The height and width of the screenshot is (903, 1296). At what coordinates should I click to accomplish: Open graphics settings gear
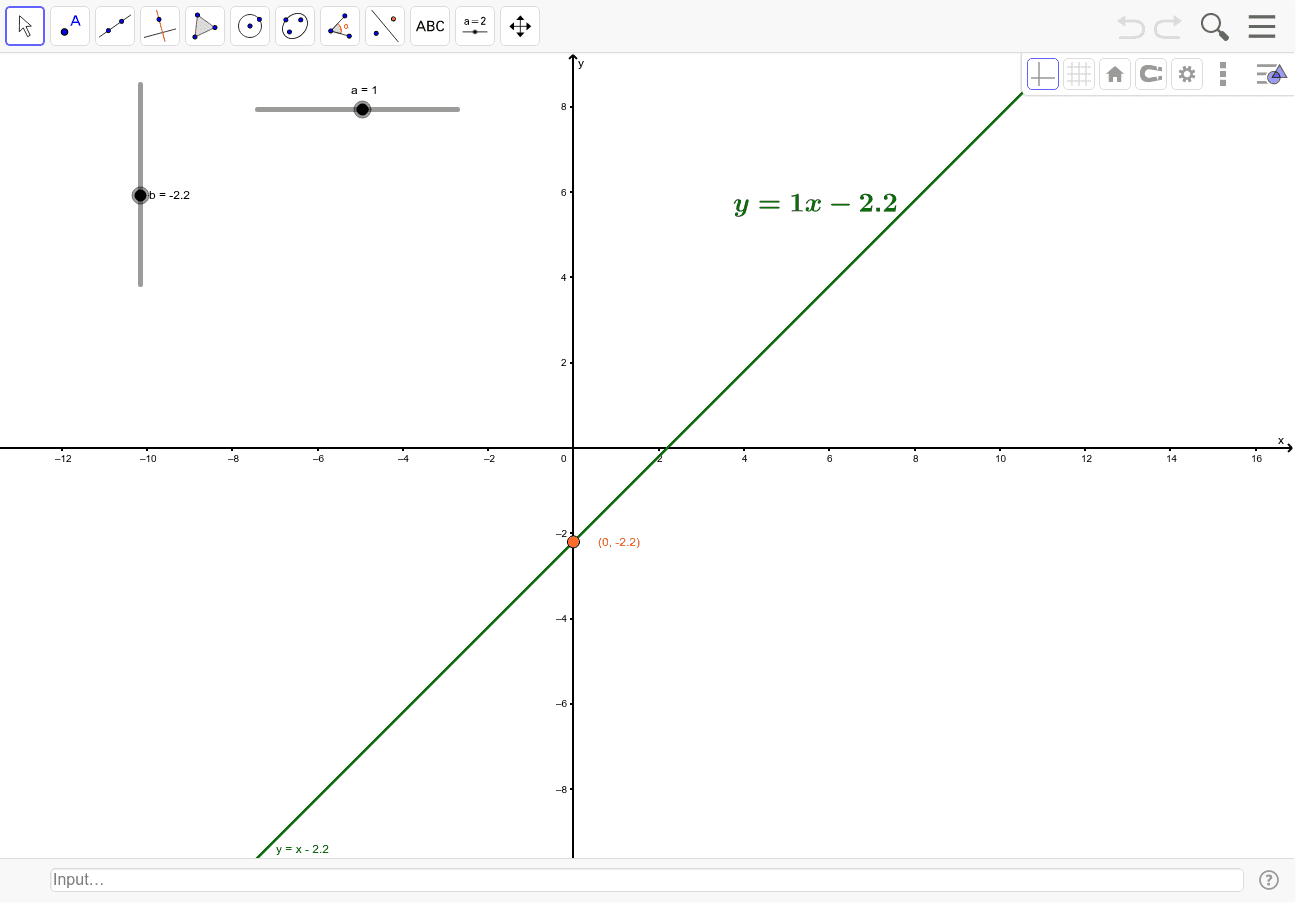tap(1187, 74)
